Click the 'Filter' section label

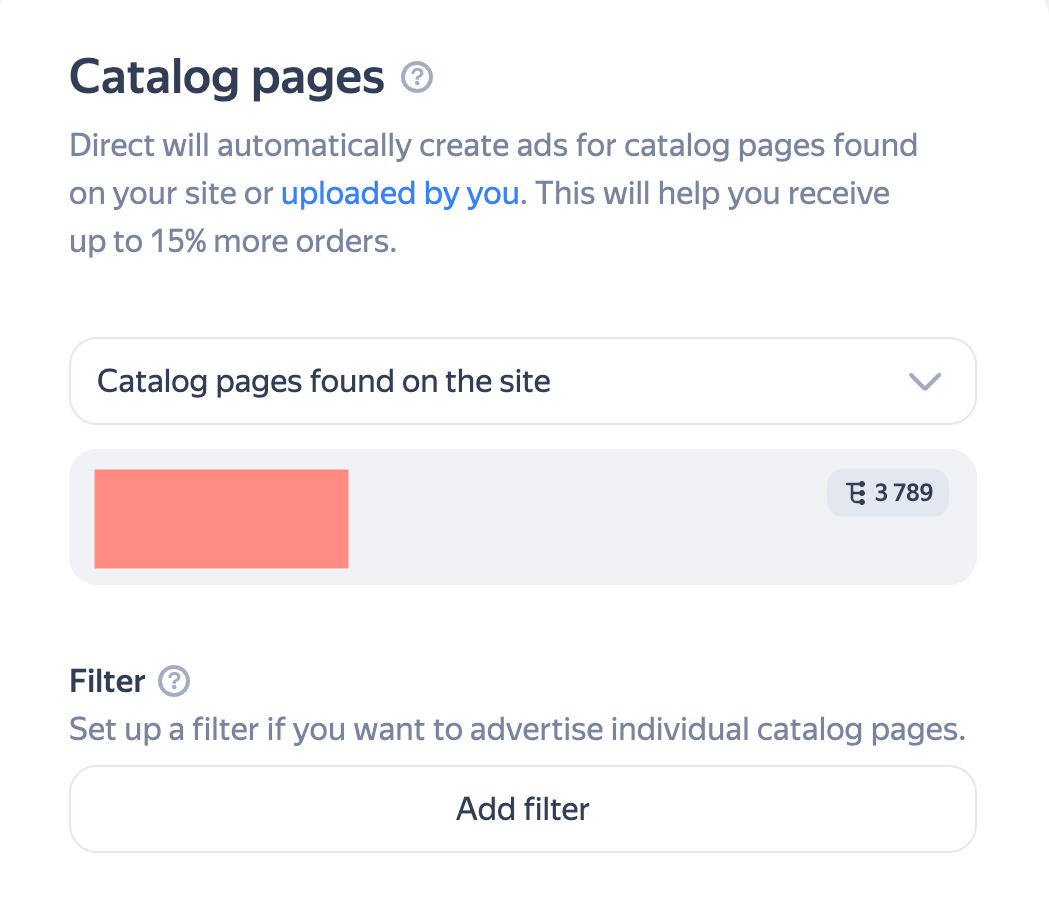pos(107,682)
